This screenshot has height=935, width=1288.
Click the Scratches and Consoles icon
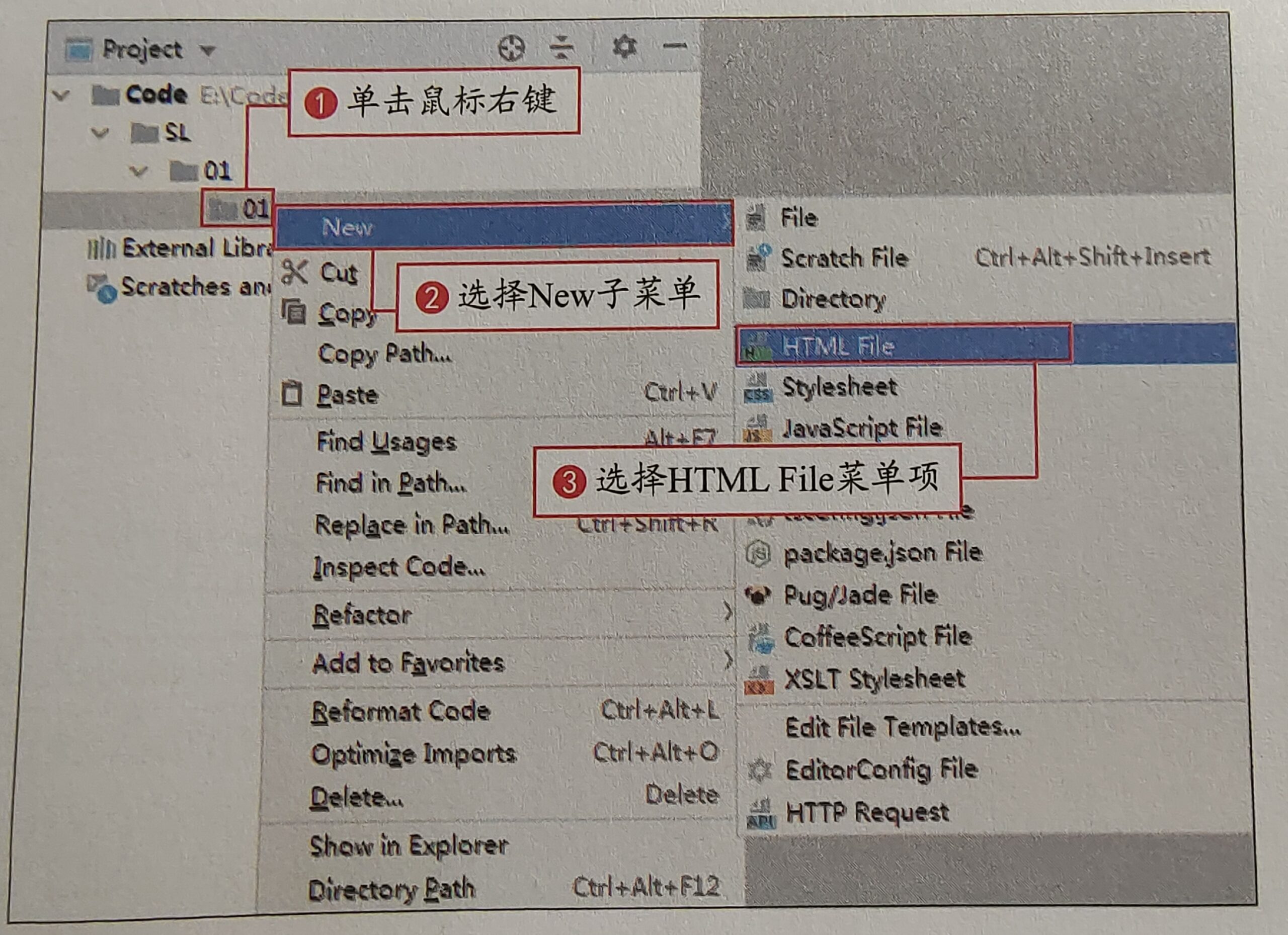pos(102,288)
